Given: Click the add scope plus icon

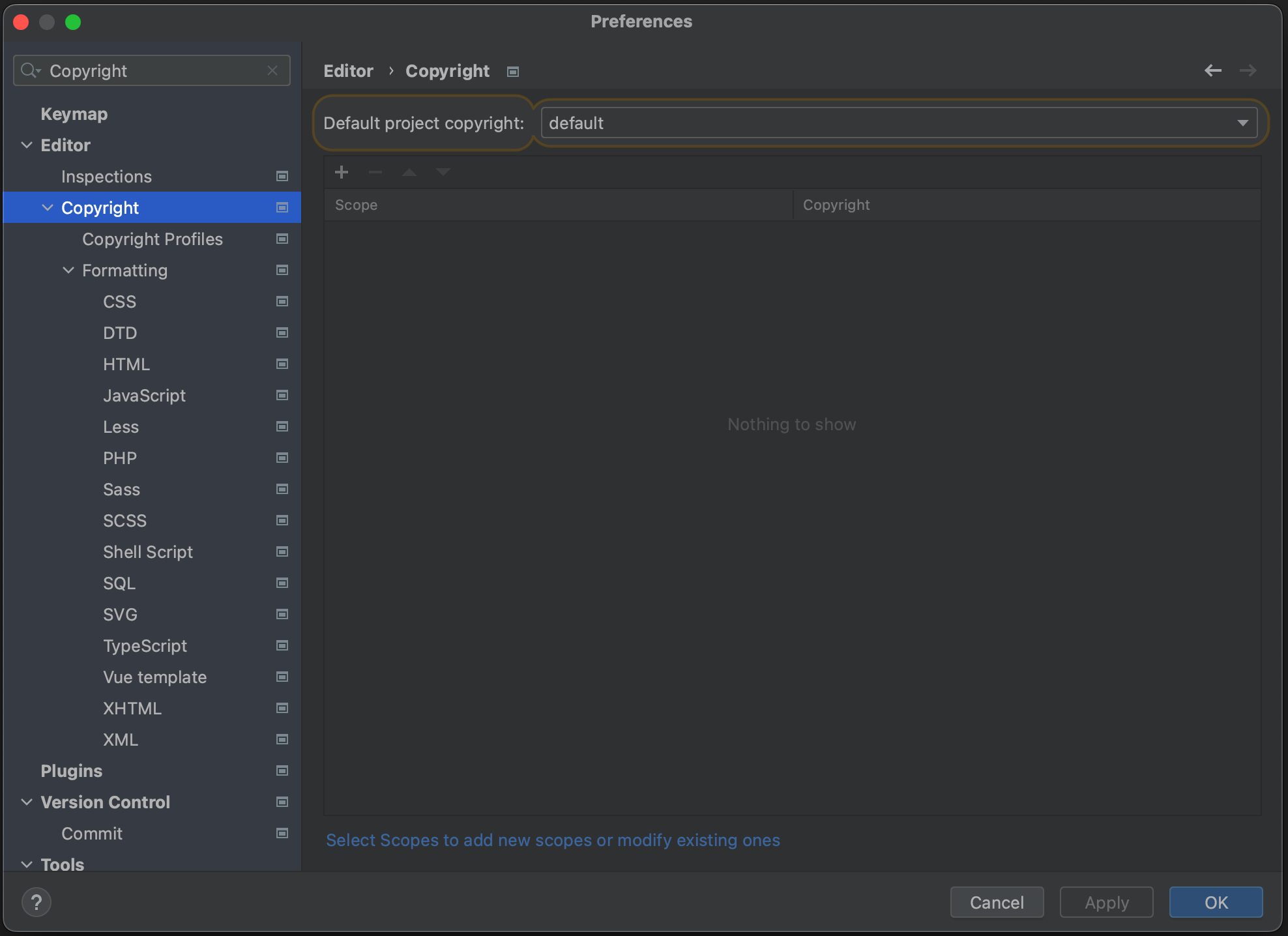Looking at the screenshot, I should 342,172.
